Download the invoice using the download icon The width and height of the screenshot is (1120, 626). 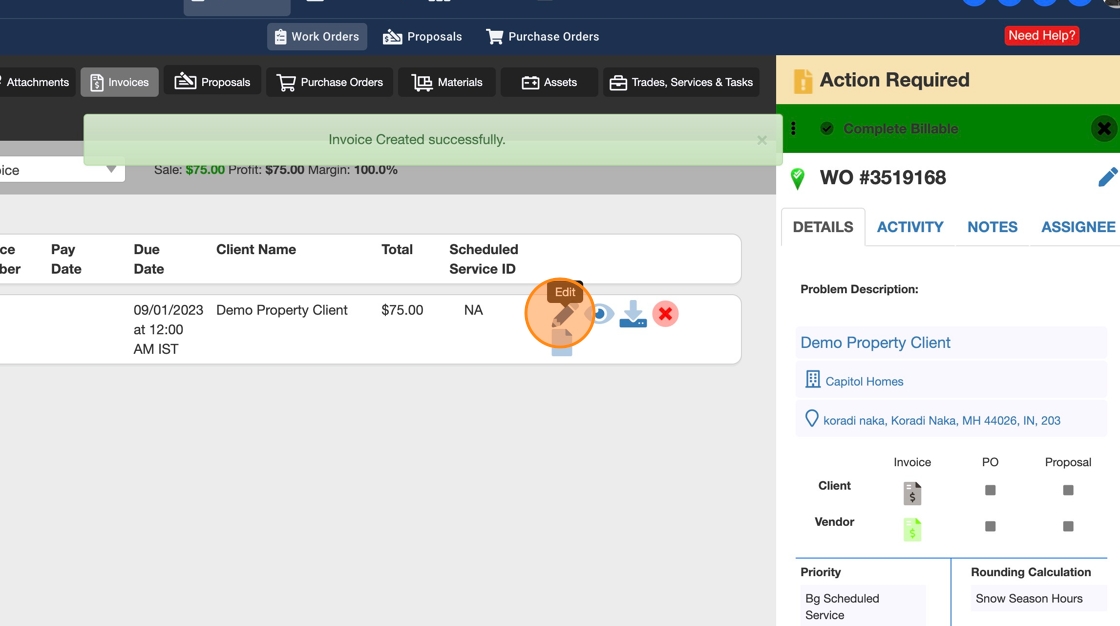(x=633, y=314)
